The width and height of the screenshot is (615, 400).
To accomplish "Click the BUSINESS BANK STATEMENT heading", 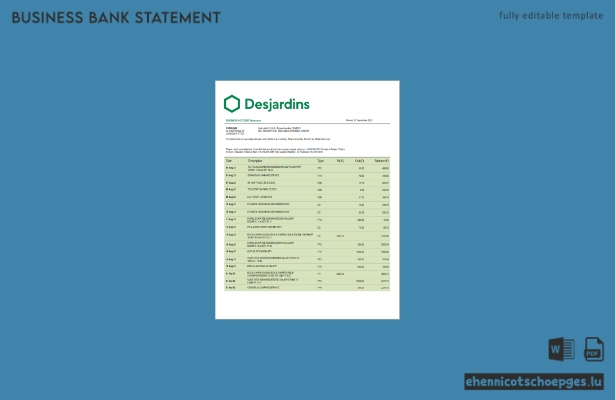I will tap(116, 18).
